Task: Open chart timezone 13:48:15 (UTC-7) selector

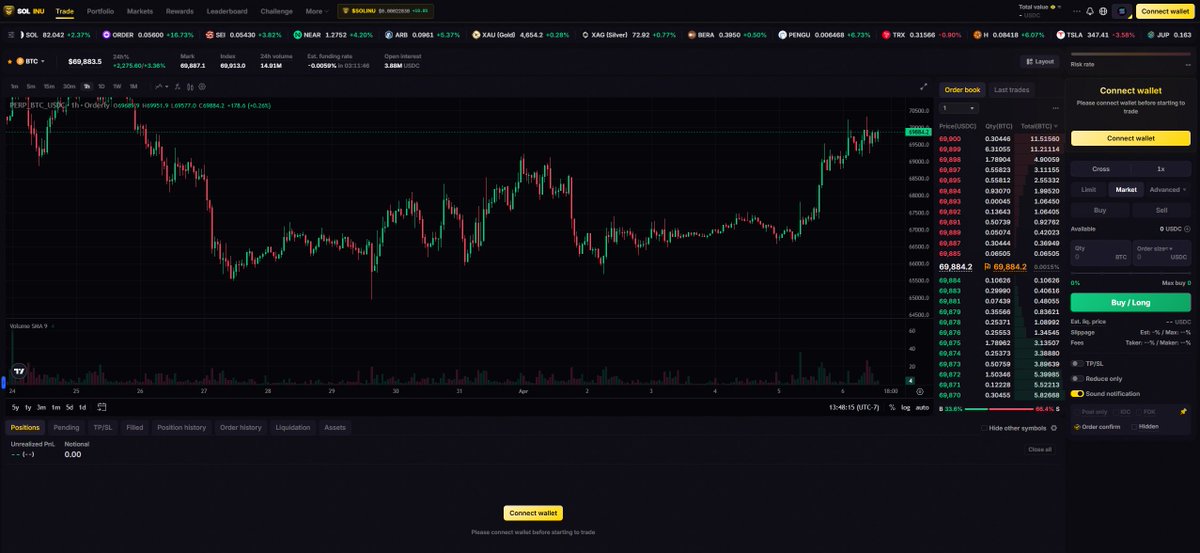Action: pyautogui.click(x=854, y=407)
